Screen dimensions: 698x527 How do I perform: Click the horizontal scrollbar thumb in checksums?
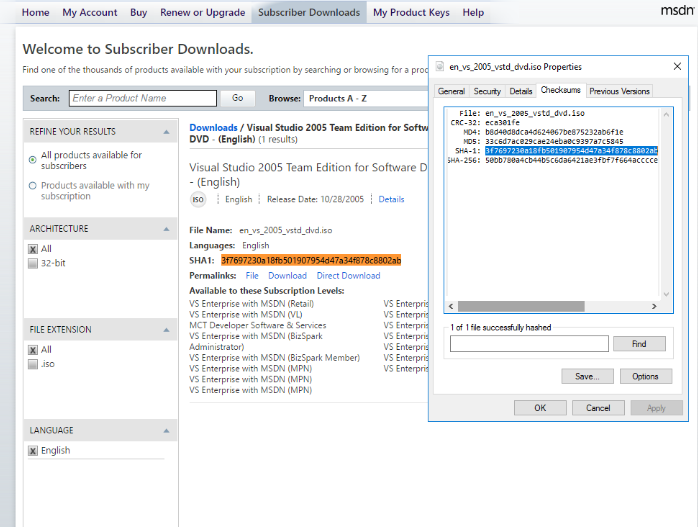pos(521,306)
